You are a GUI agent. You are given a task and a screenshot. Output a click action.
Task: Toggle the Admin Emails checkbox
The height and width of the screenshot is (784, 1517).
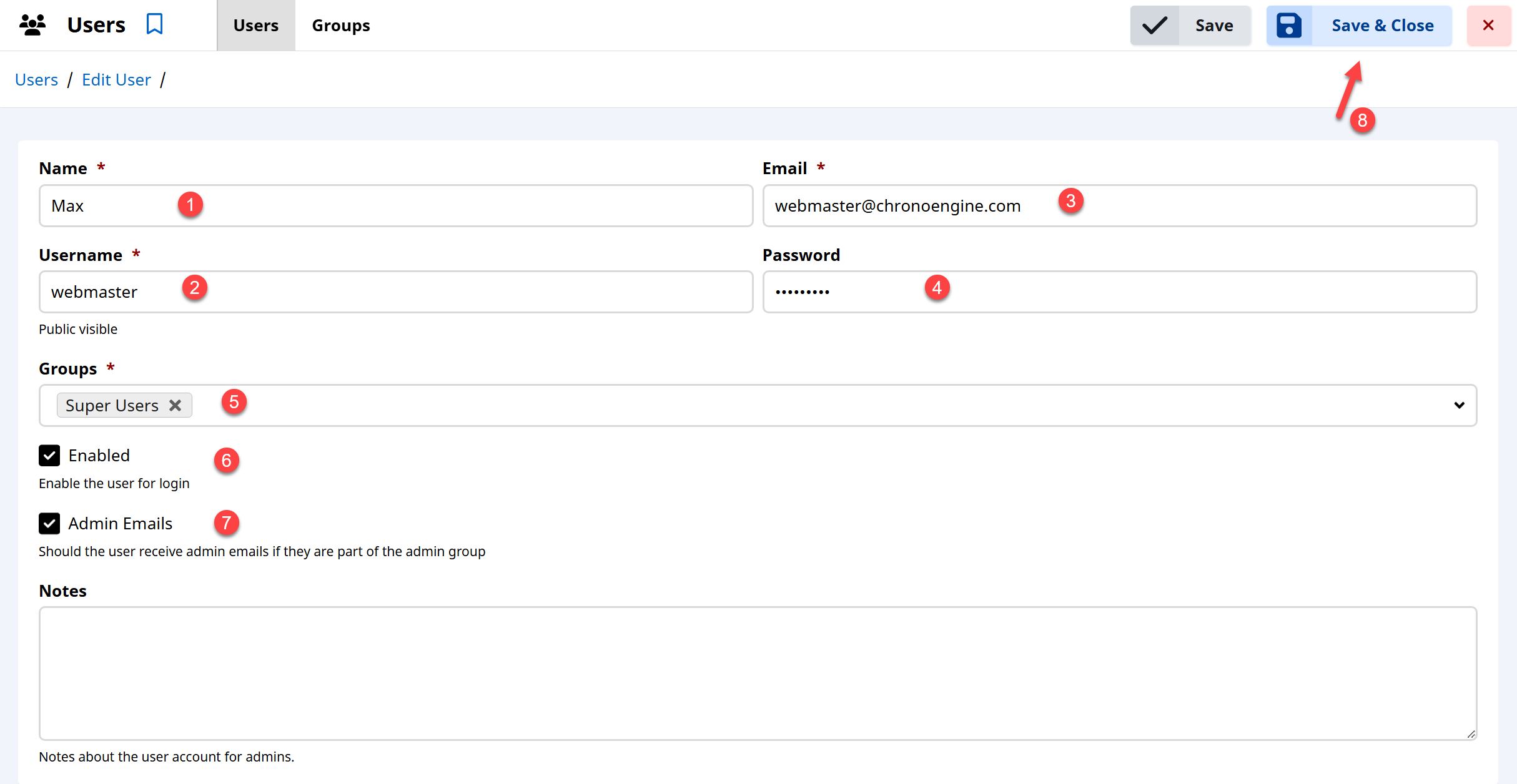(49, 524)
